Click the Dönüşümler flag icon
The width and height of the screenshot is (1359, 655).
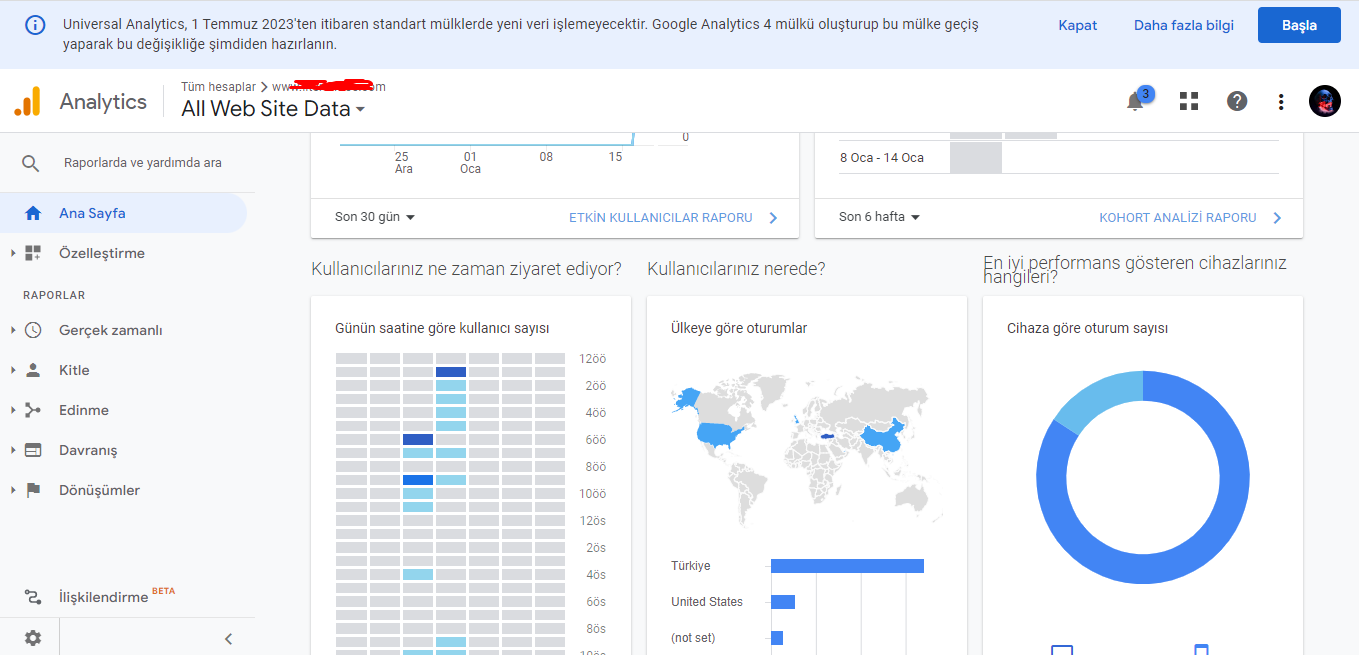click(x=33, y=490)
